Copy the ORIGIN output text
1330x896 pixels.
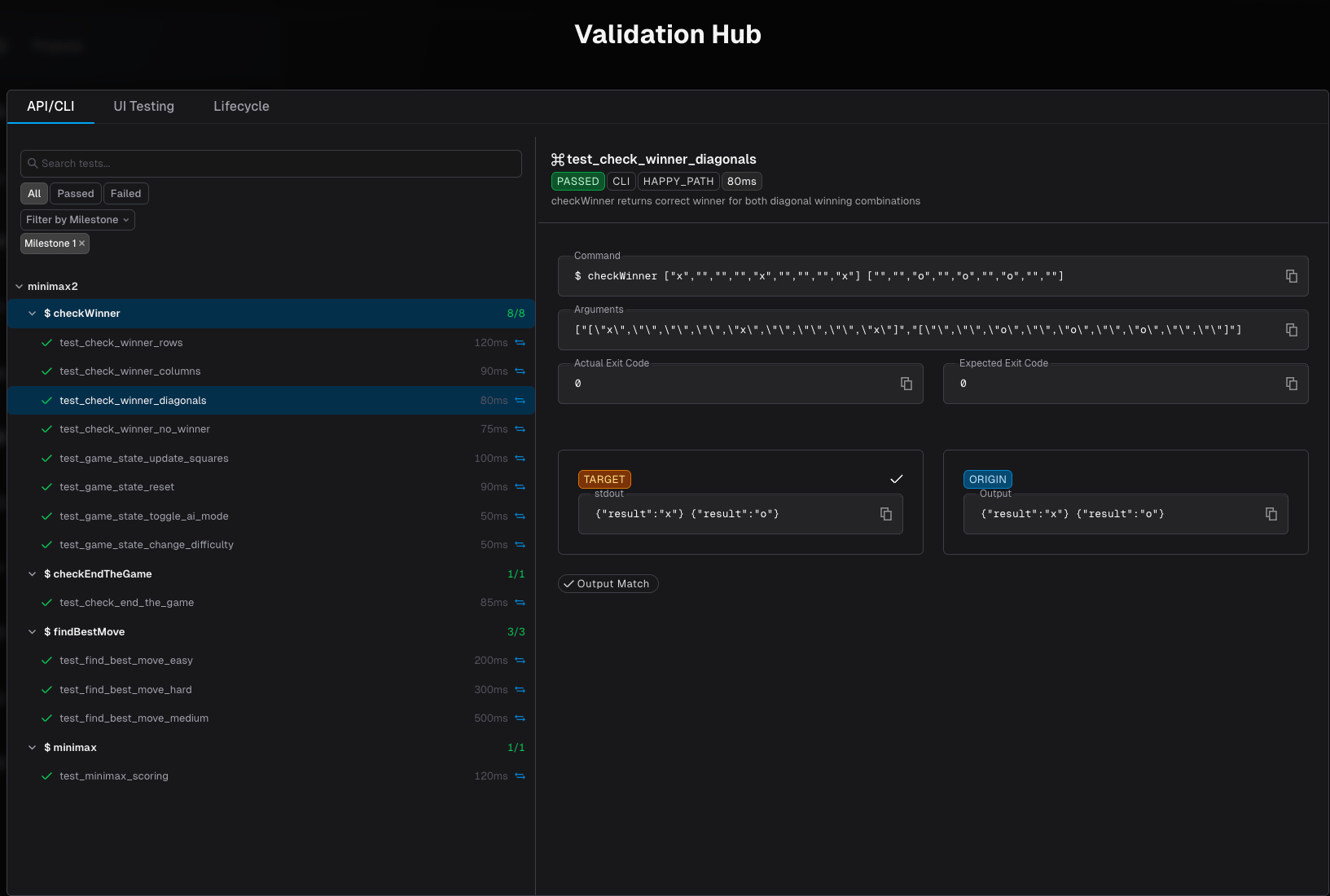coord(1271,514)
